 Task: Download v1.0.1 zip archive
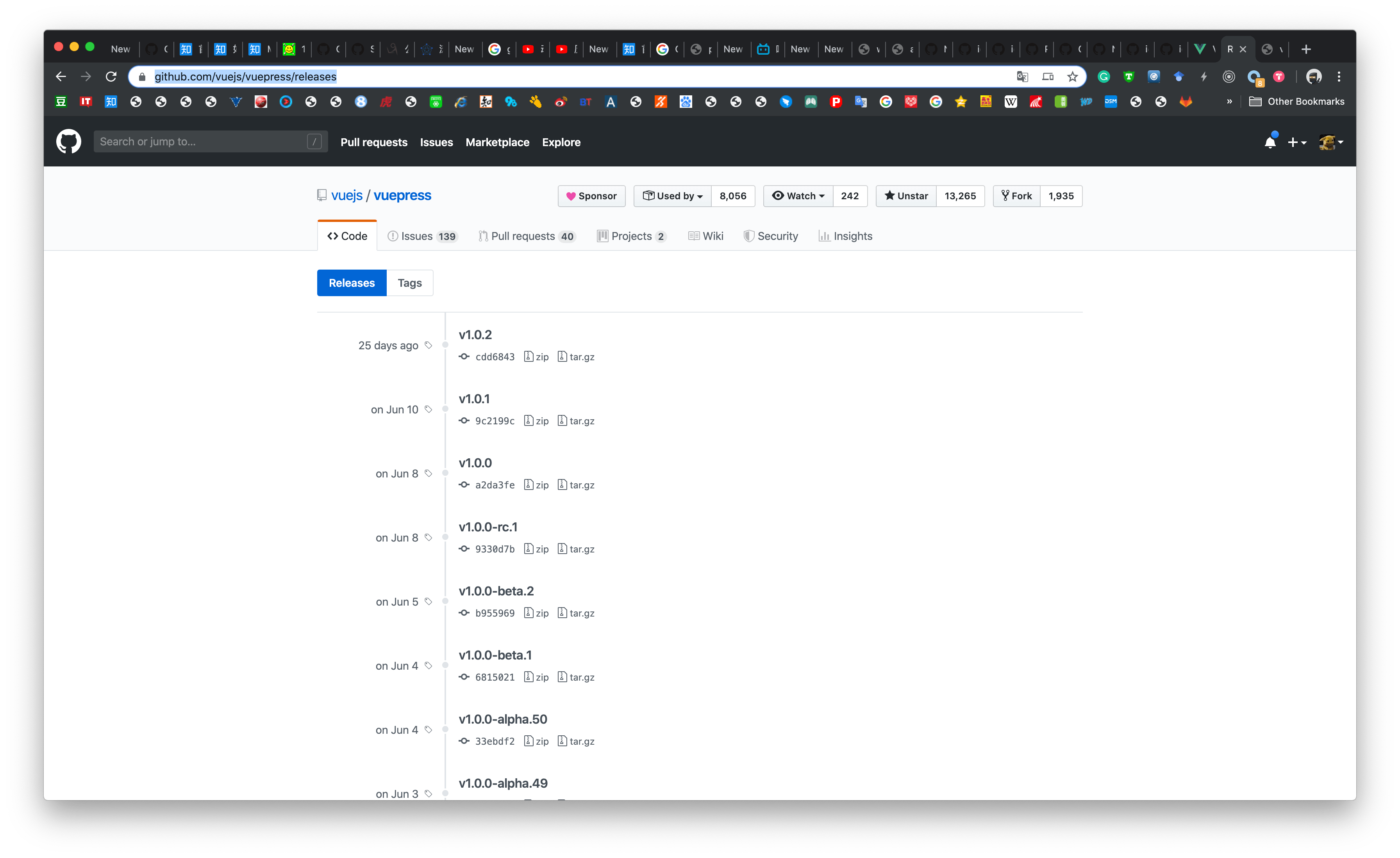click(x=536, y=420)
